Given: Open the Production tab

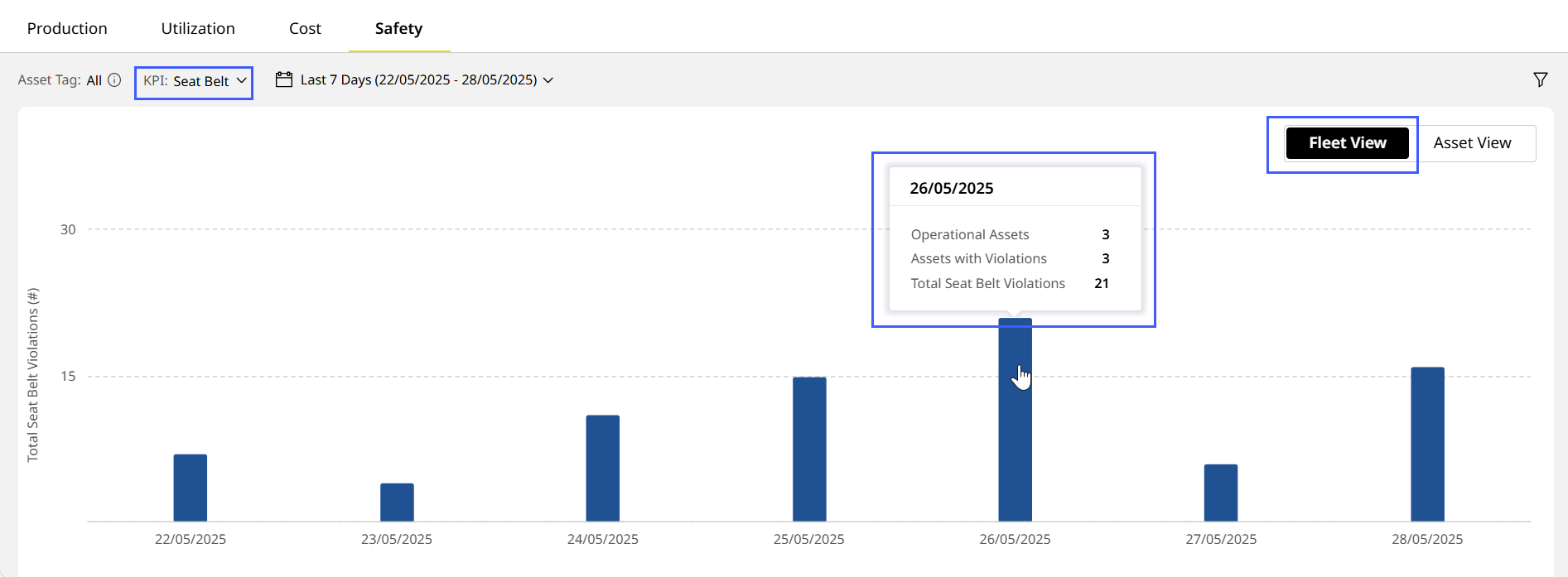Looking at the screenshot, I should point(67,28).
